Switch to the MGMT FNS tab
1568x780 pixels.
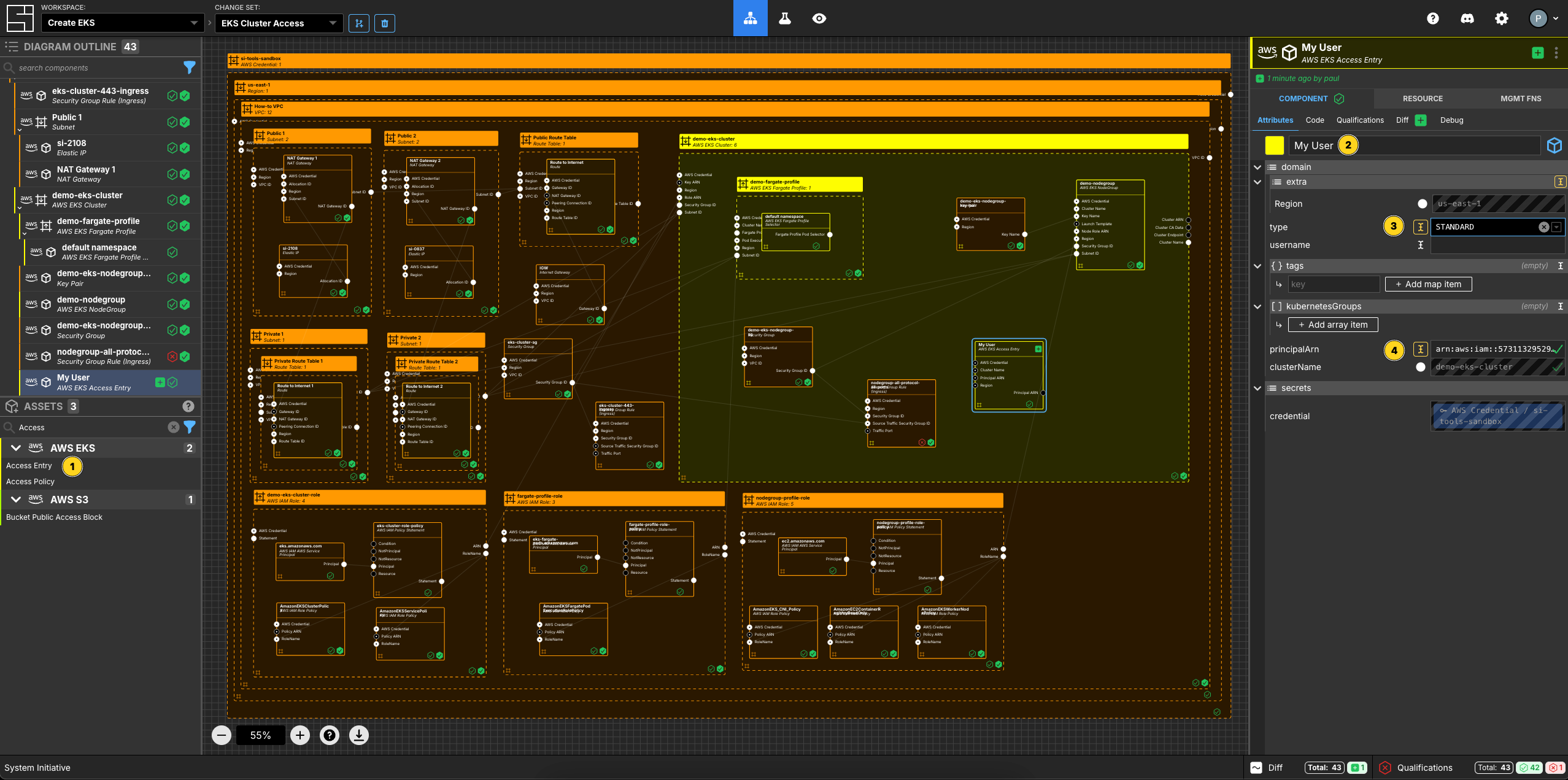click(x=1520, y=98)
